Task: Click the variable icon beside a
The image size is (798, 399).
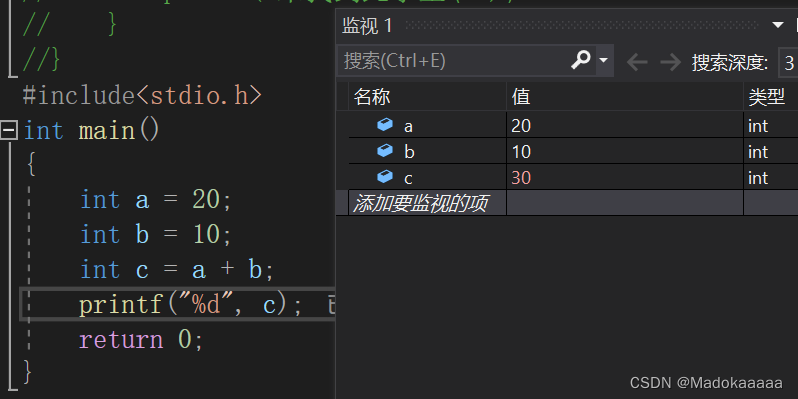Action: coord(385,124)
